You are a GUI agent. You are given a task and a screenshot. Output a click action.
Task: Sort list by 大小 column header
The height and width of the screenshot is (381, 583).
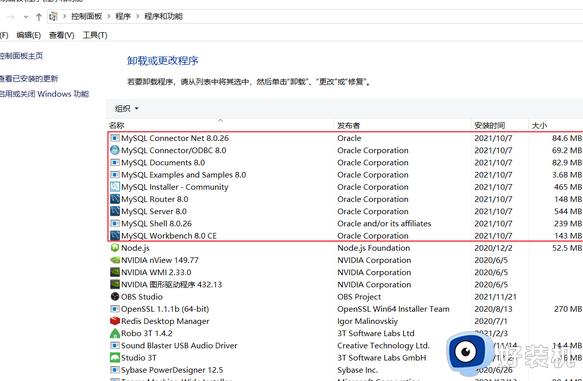539,126
